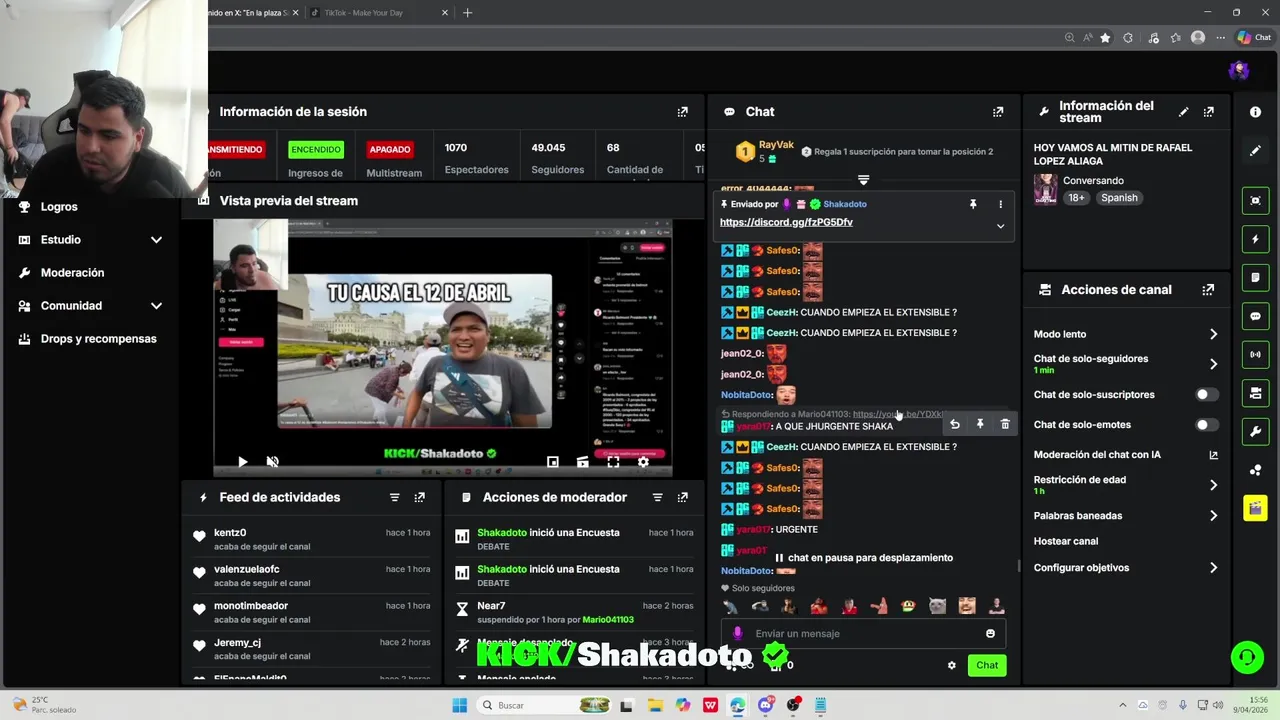Viewport: 1280px width, 720px height.
Task: Pop out the Información del stream panel
Action: (x=1209, y=112)
